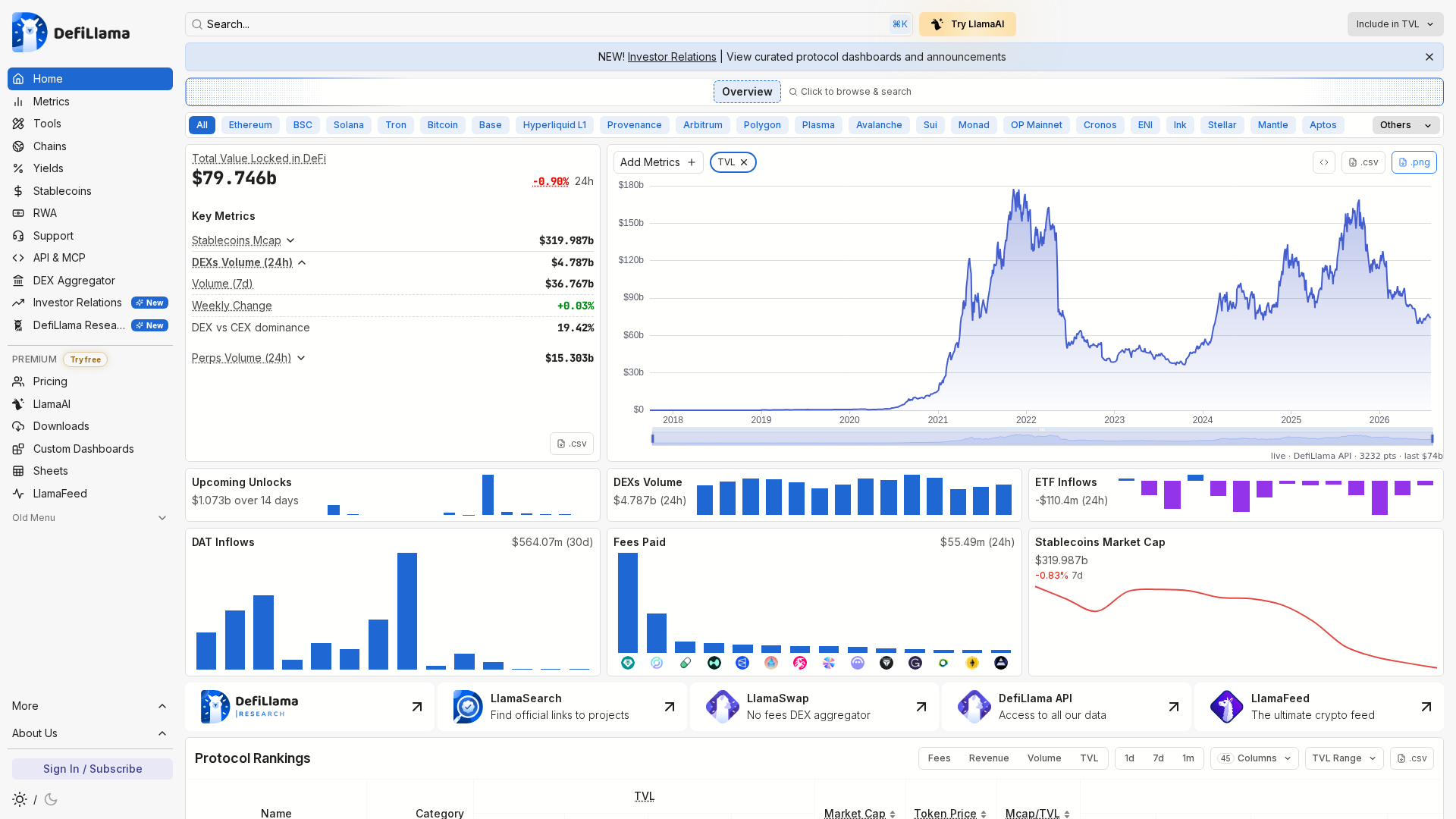This screenshot has width=1456, height=819.
Task: Collapse the About Us section
Action: [x=90, y=733]
